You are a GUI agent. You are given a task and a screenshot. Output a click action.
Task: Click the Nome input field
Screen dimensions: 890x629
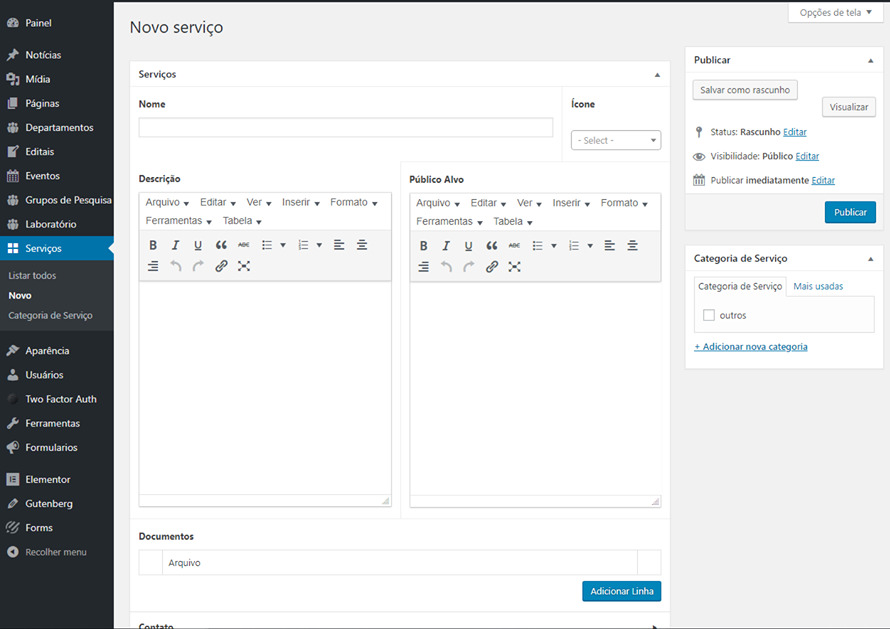tap(345, 127)
